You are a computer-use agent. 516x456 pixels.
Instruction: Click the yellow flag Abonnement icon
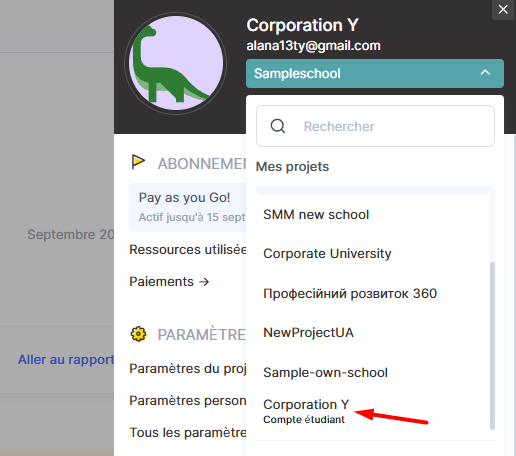[138, 162]
